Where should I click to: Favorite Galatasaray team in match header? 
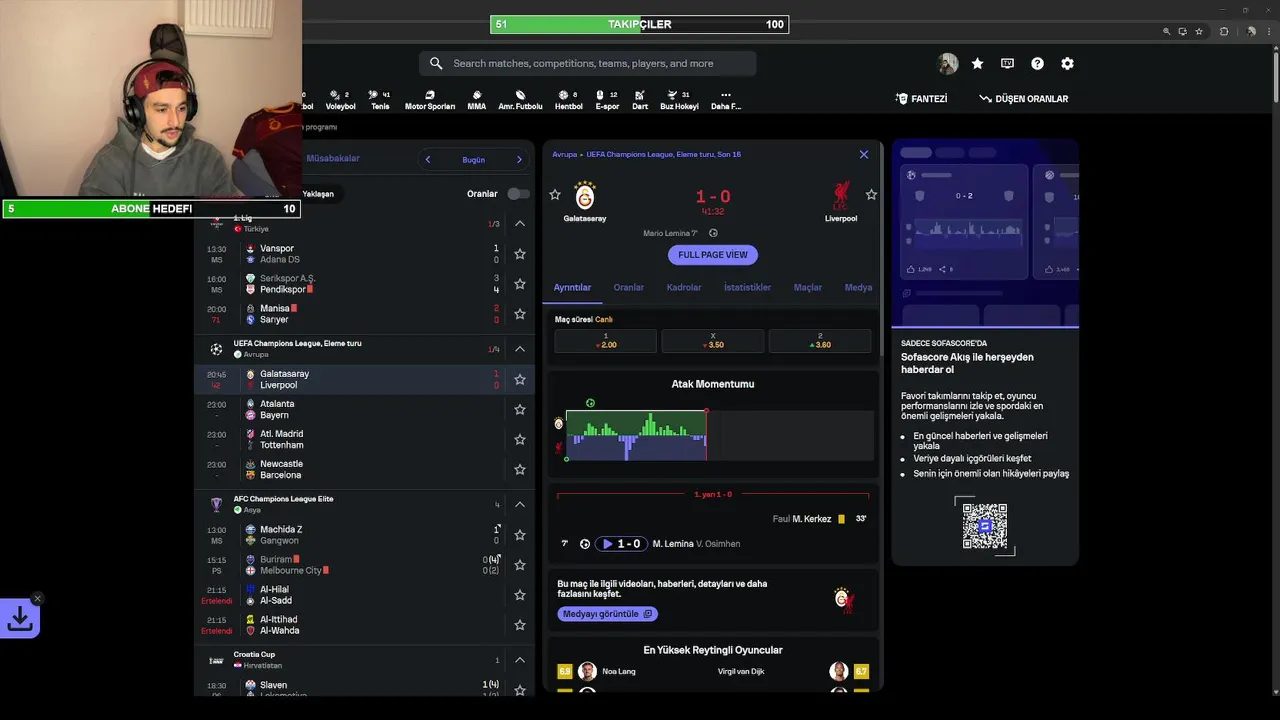click(555, 195)
